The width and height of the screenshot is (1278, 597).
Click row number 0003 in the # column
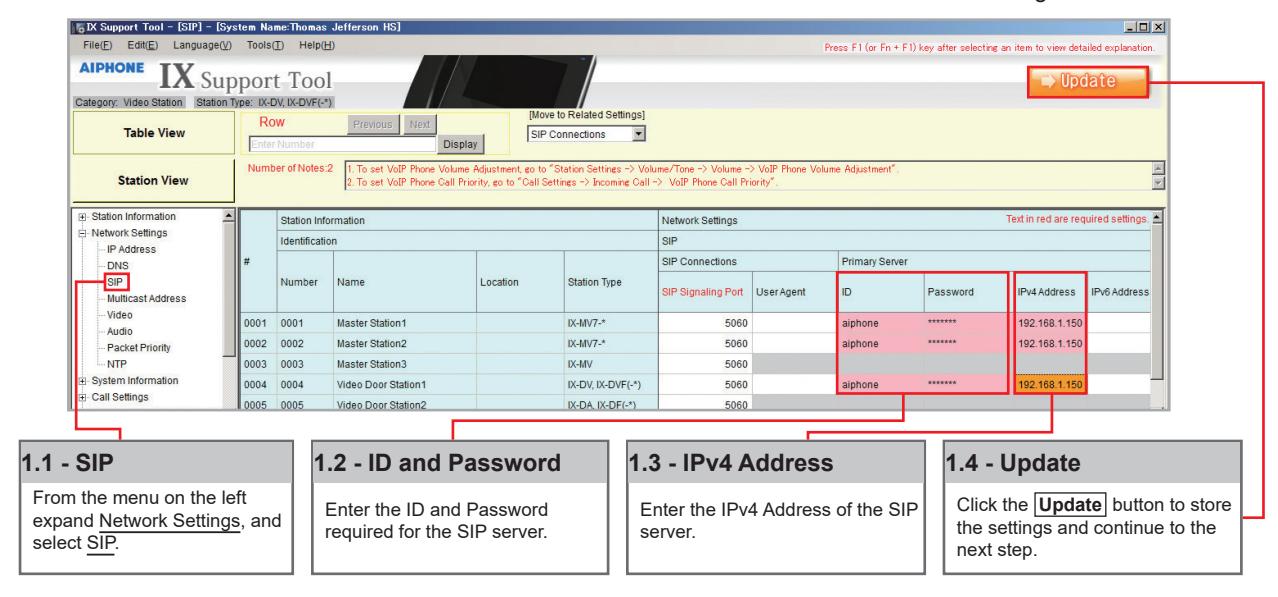click(x=257, y=362)
